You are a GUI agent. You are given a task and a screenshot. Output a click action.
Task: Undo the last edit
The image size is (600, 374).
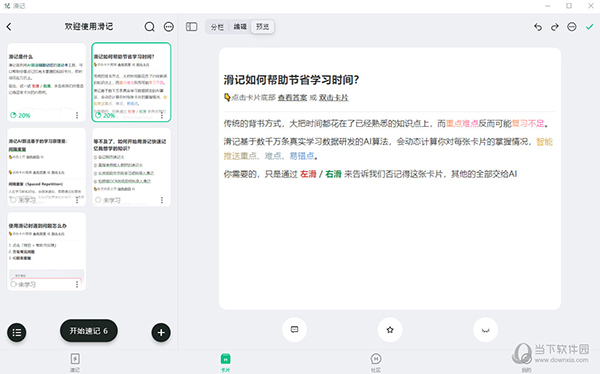538,27
